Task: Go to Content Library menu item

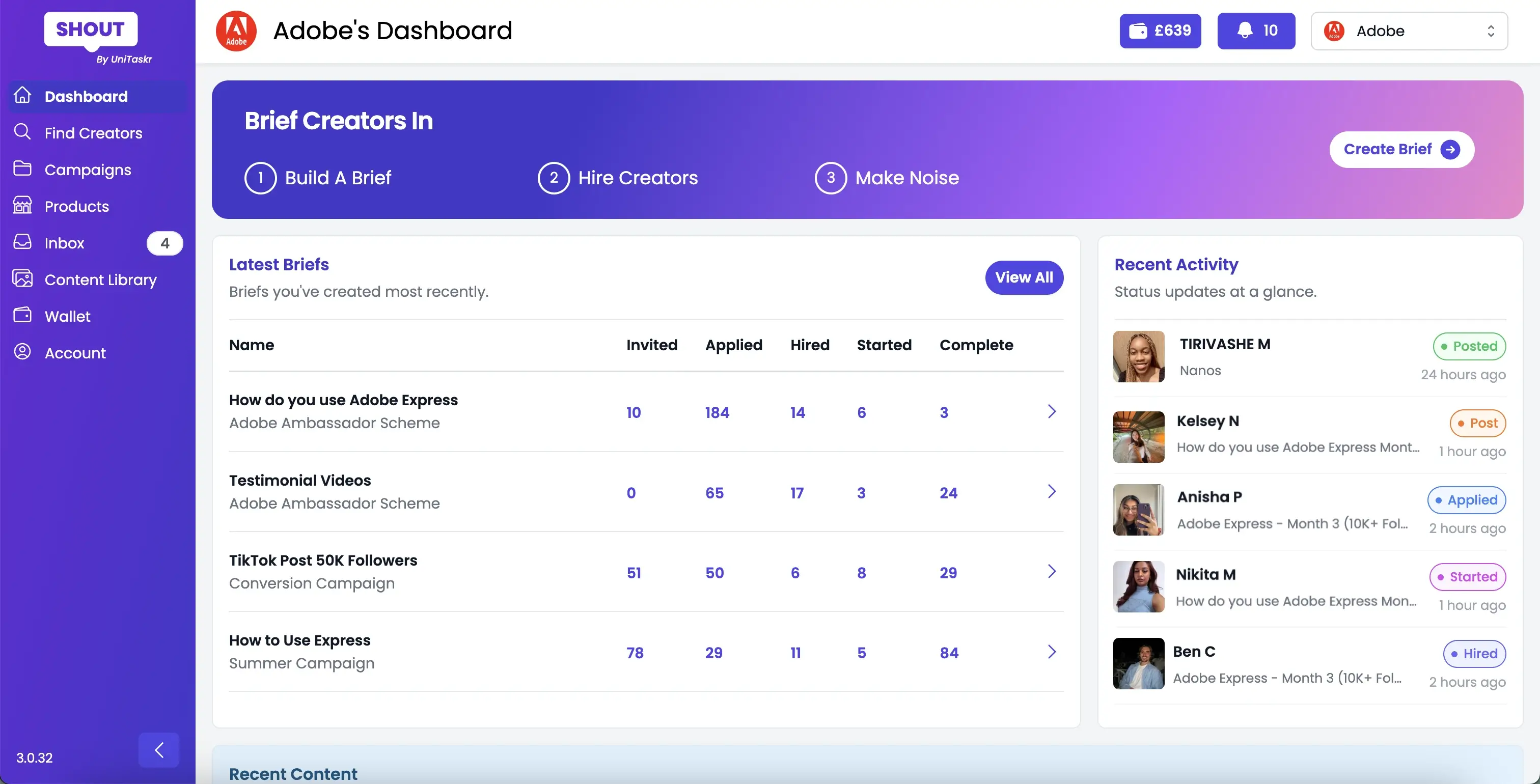Action: coord(100,279)
